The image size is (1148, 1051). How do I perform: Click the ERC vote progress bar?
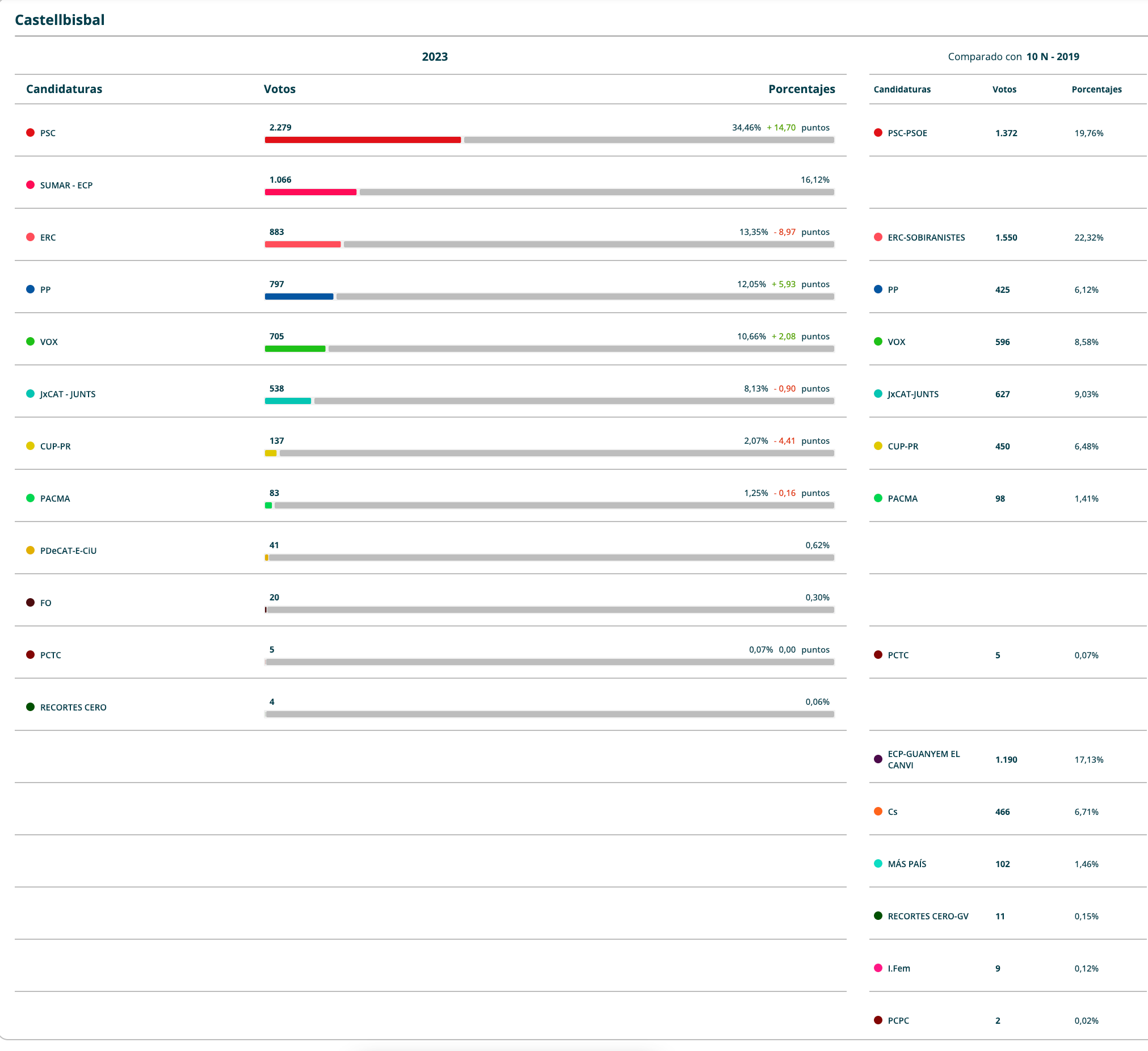303,244
